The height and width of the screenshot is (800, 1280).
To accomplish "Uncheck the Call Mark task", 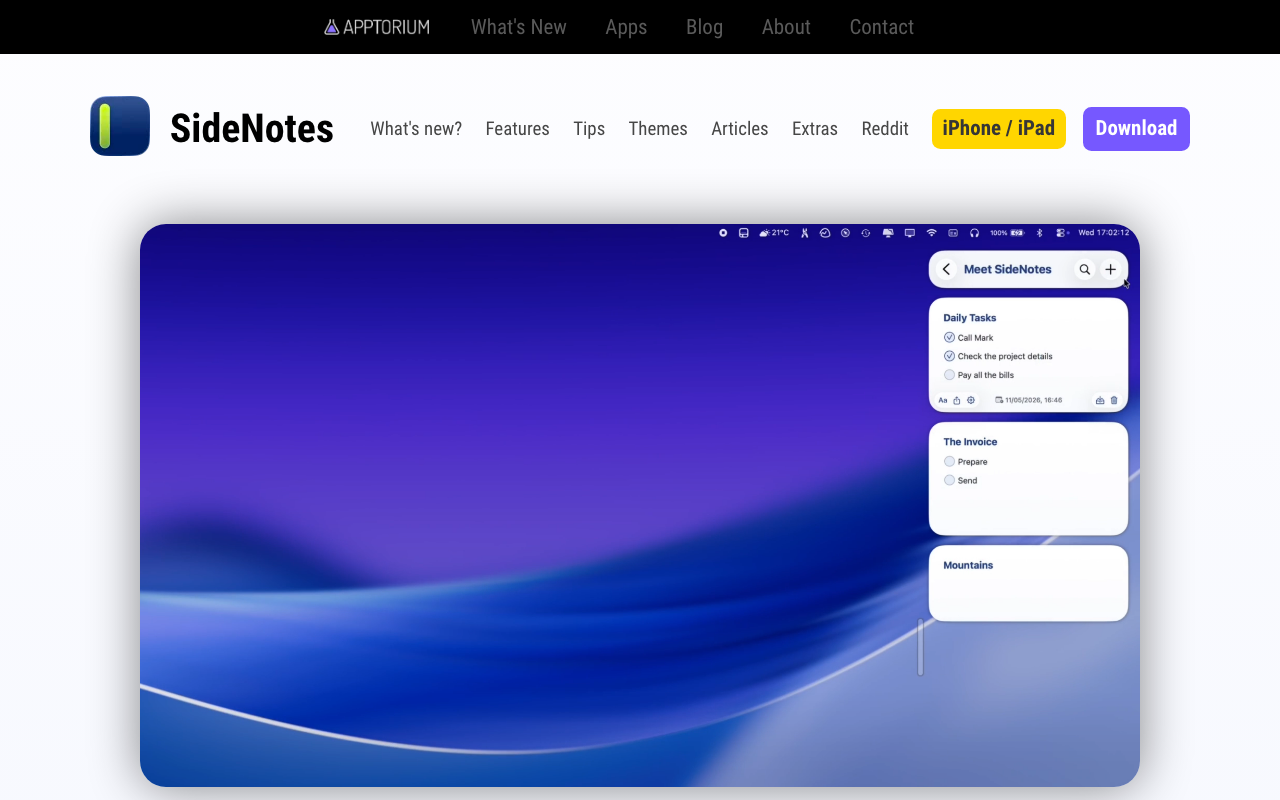I will (949, 338).
